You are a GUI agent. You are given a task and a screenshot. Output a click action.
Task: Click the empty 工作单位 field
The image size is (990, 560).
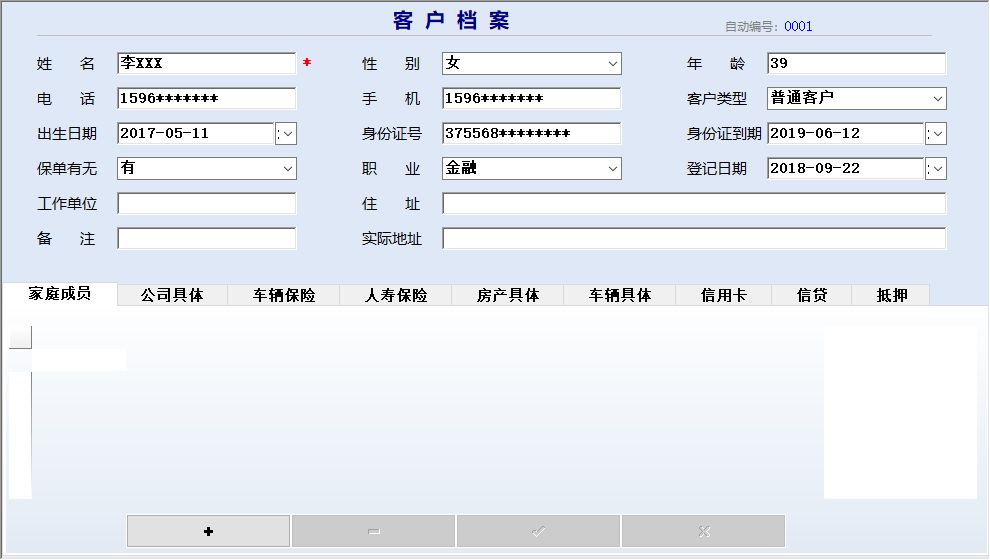206,203
